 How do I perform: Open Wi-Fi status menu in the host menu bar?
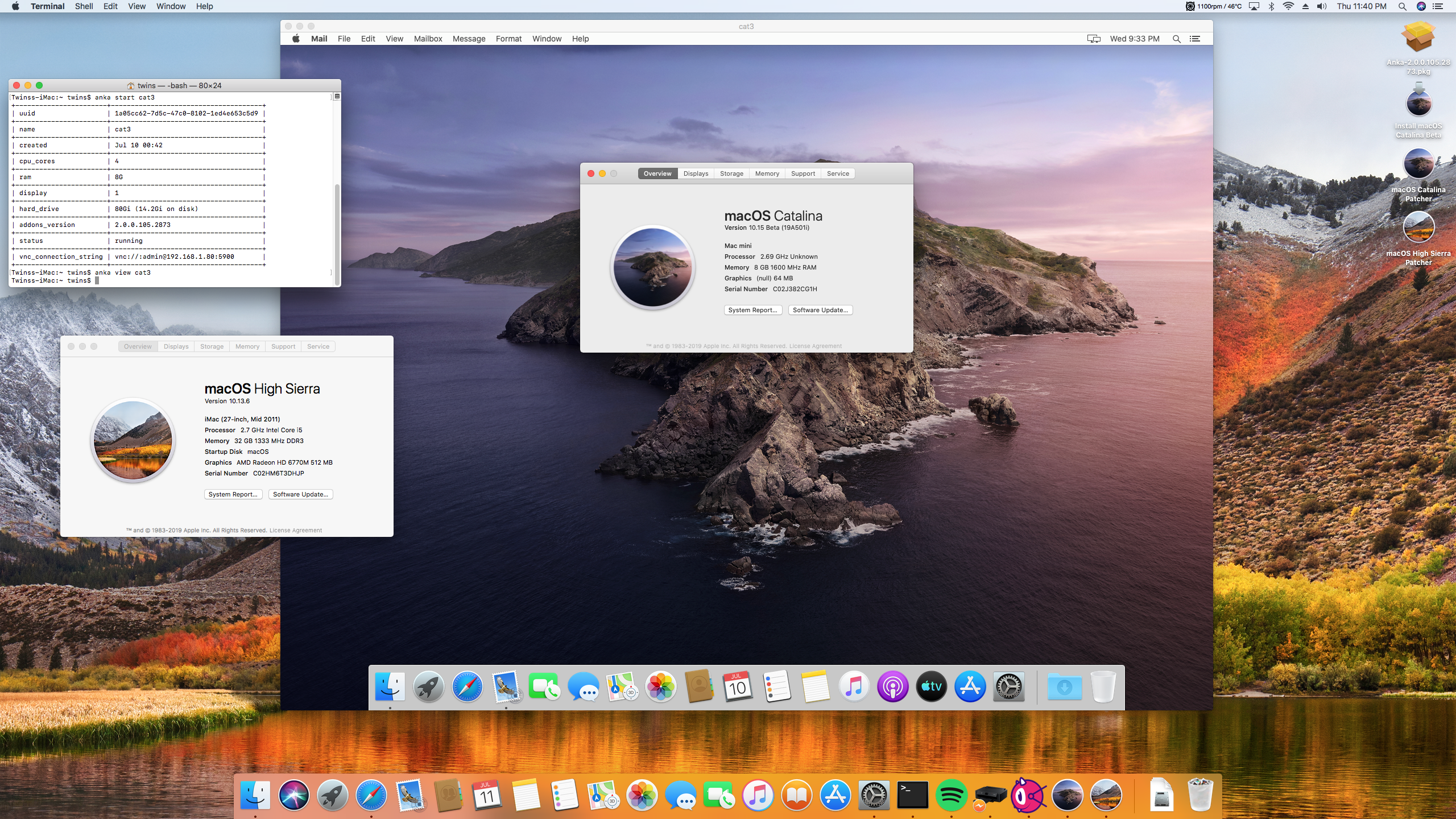coord(1289,6)
